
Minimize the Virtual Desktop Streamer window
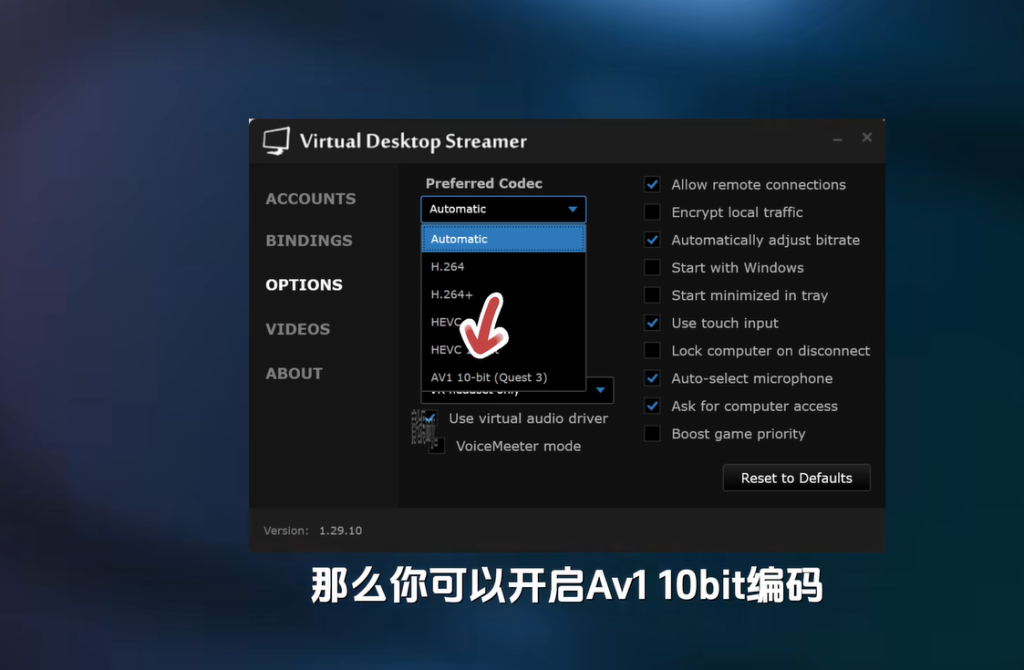[837, 138]
